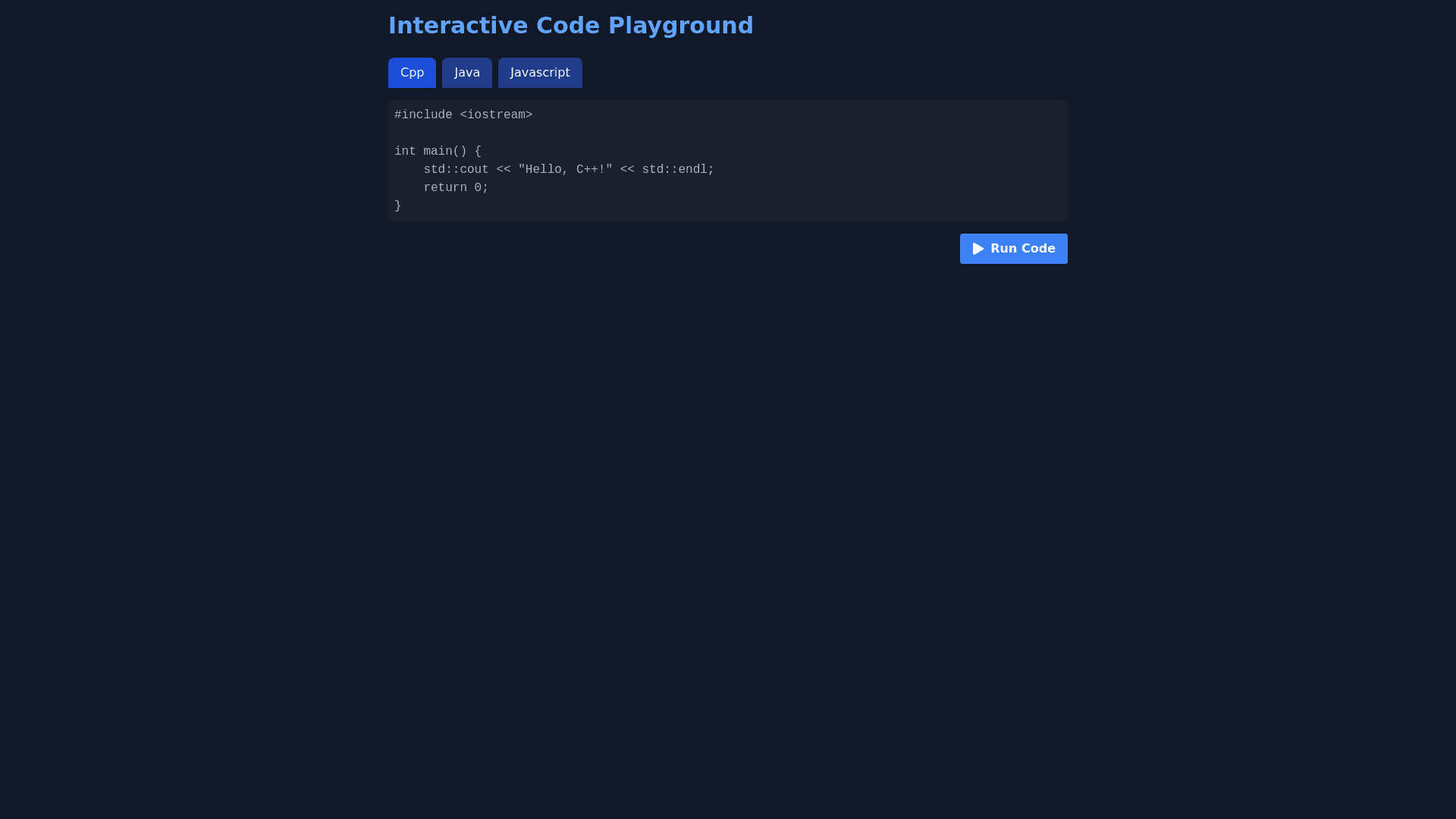Click the <iostream> header name in code
This screenshot has height=819, width=1456.
pyautogui.click(x=496, y=115)
